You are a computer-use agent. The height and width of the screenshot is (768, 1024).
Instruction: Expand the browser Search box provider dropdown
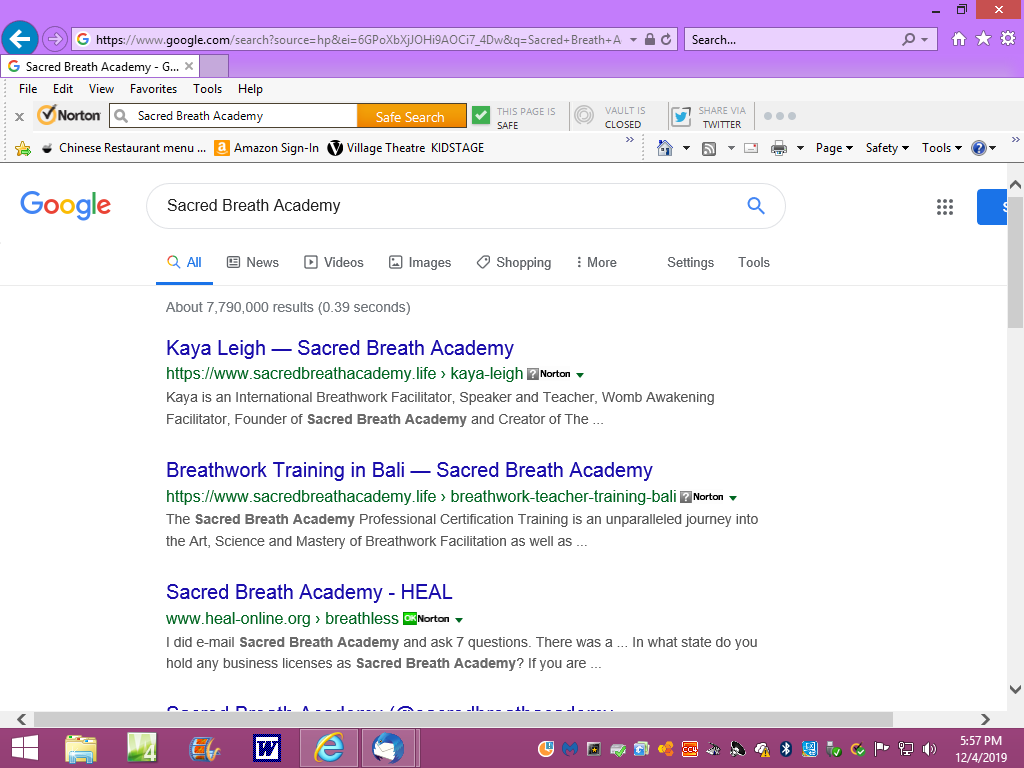924,40
